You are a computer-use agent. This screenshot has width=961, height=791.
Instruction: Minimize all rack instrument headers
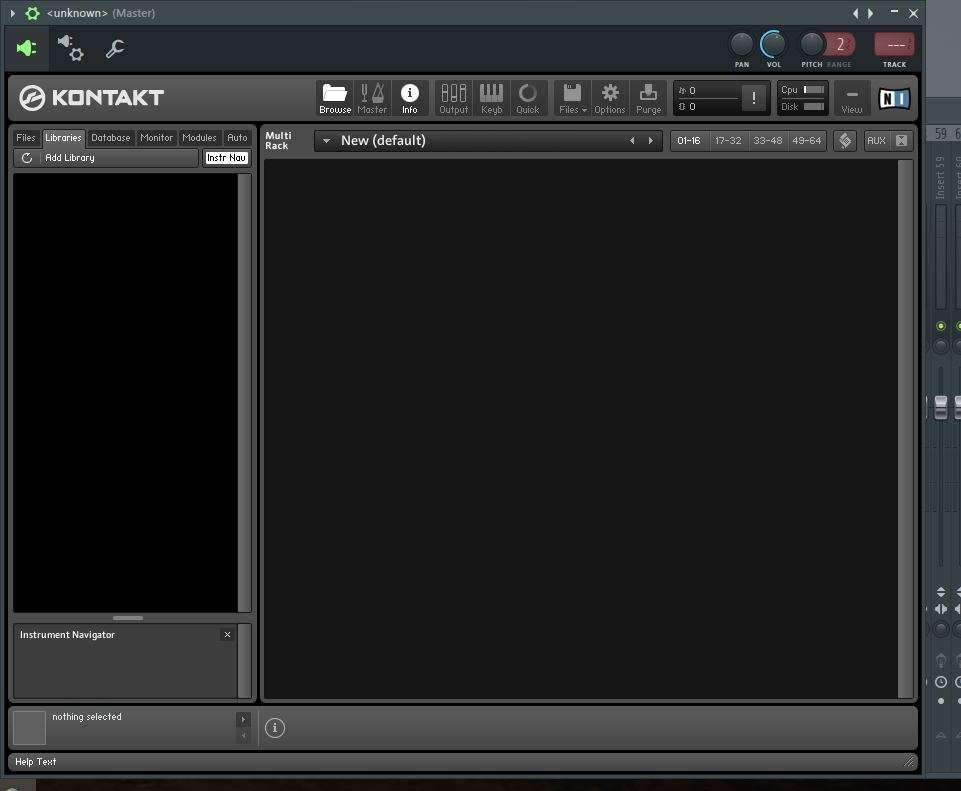click(x=901, y=140)
